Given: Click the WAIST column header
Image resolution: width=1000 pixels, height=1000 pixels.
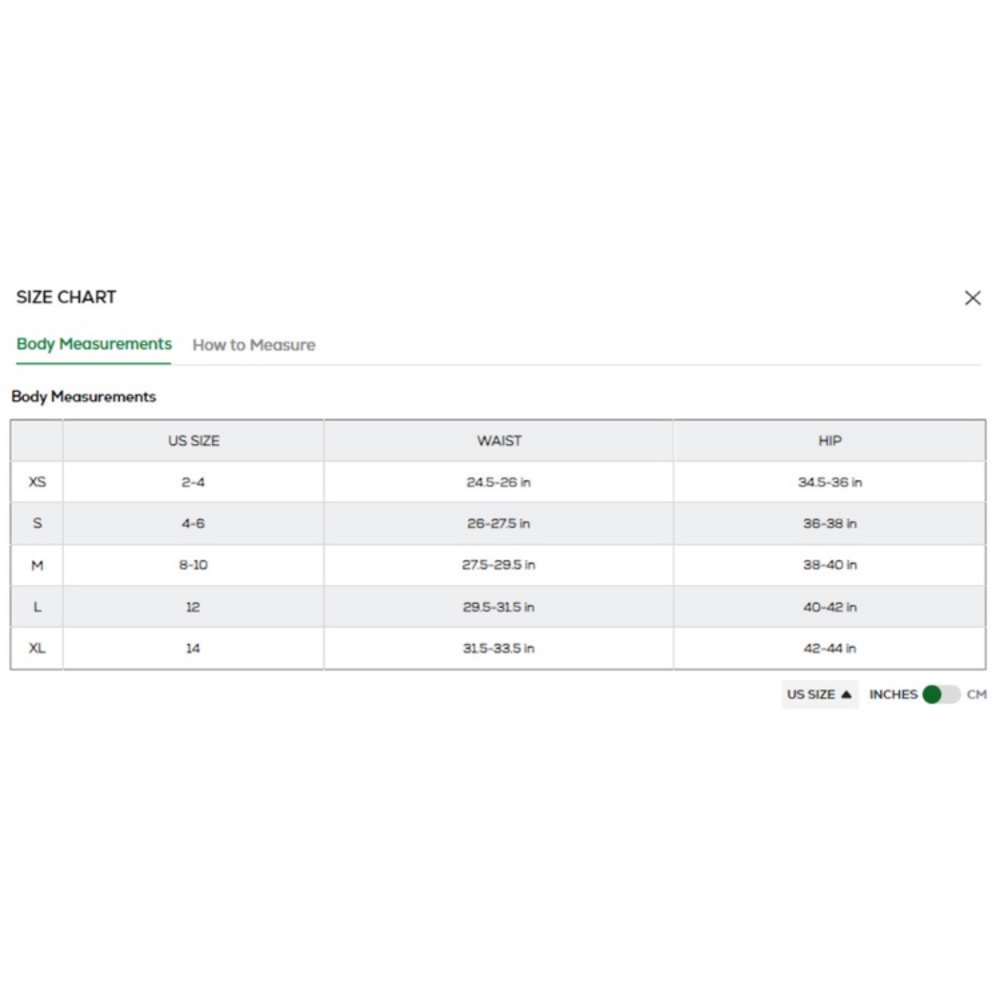Looking at the screenshot, I should (x=499, y=440).
